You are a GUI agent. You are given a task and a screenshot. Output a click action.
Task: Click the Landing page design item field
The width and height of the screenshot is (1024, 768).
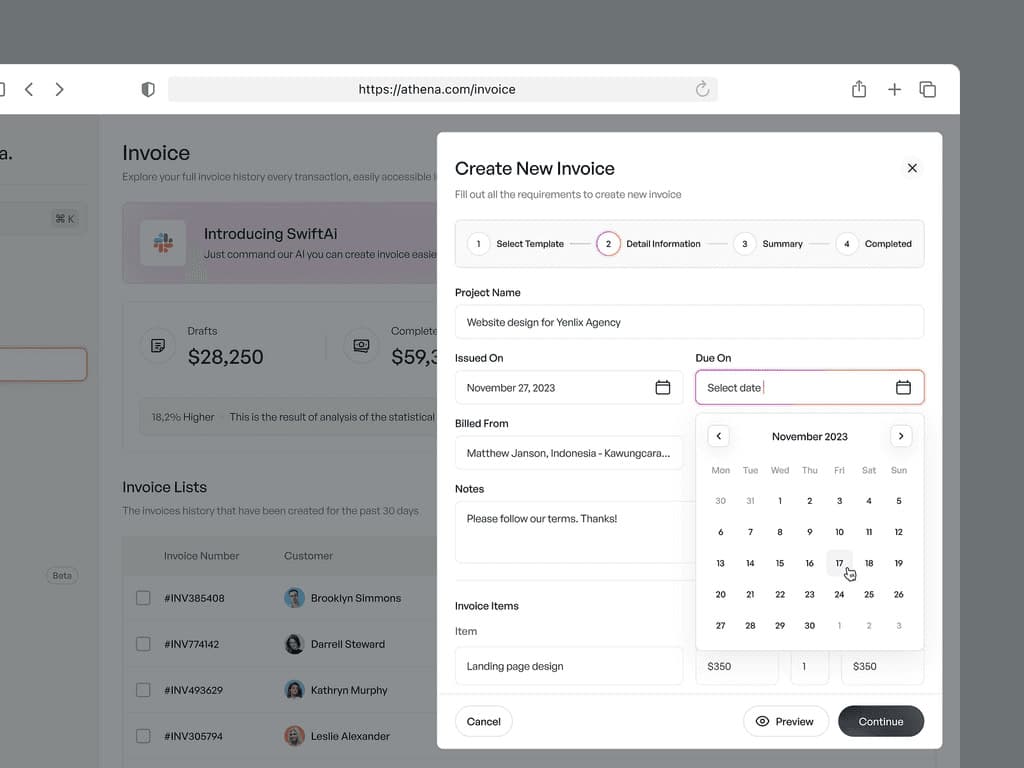568,666
